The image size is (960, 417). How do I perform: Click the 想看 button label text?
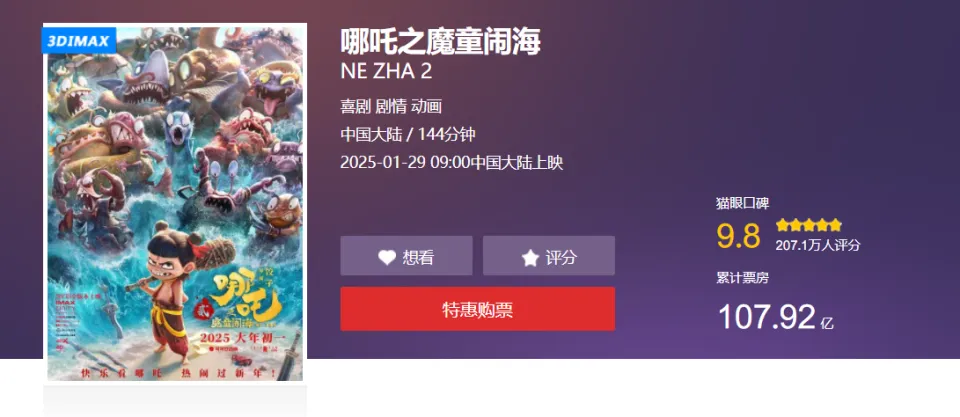(x=418, y=258)
